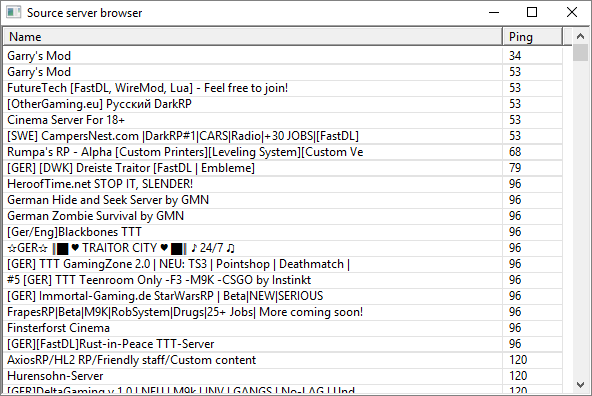This screenshot has width=592, height=396.
Task: Select the FrapesRP|Beta|M9K server row
Action: coord(283,312)
